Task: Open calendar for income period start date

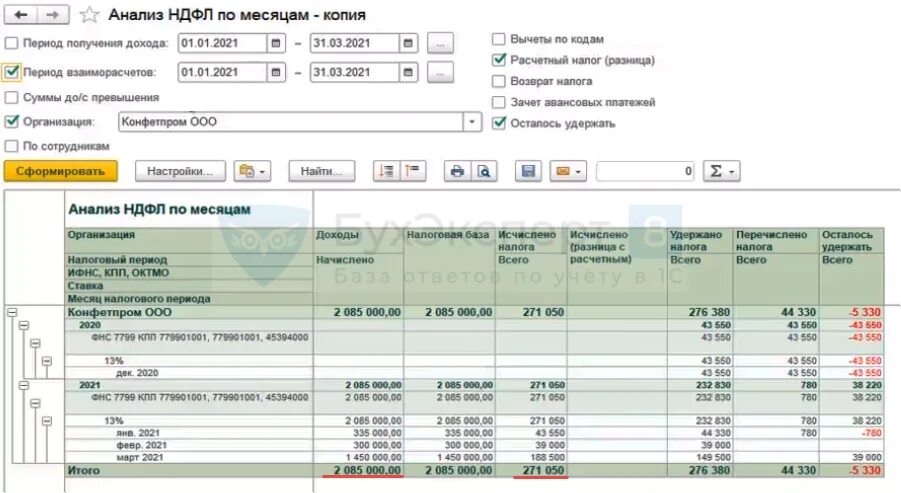Action: (276, 43)
